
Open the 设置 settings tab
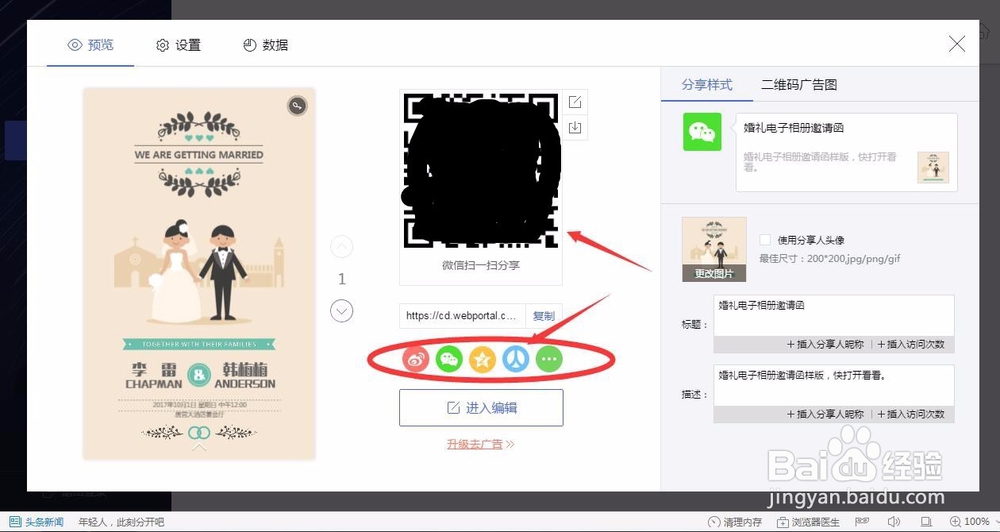click(179, 45)
